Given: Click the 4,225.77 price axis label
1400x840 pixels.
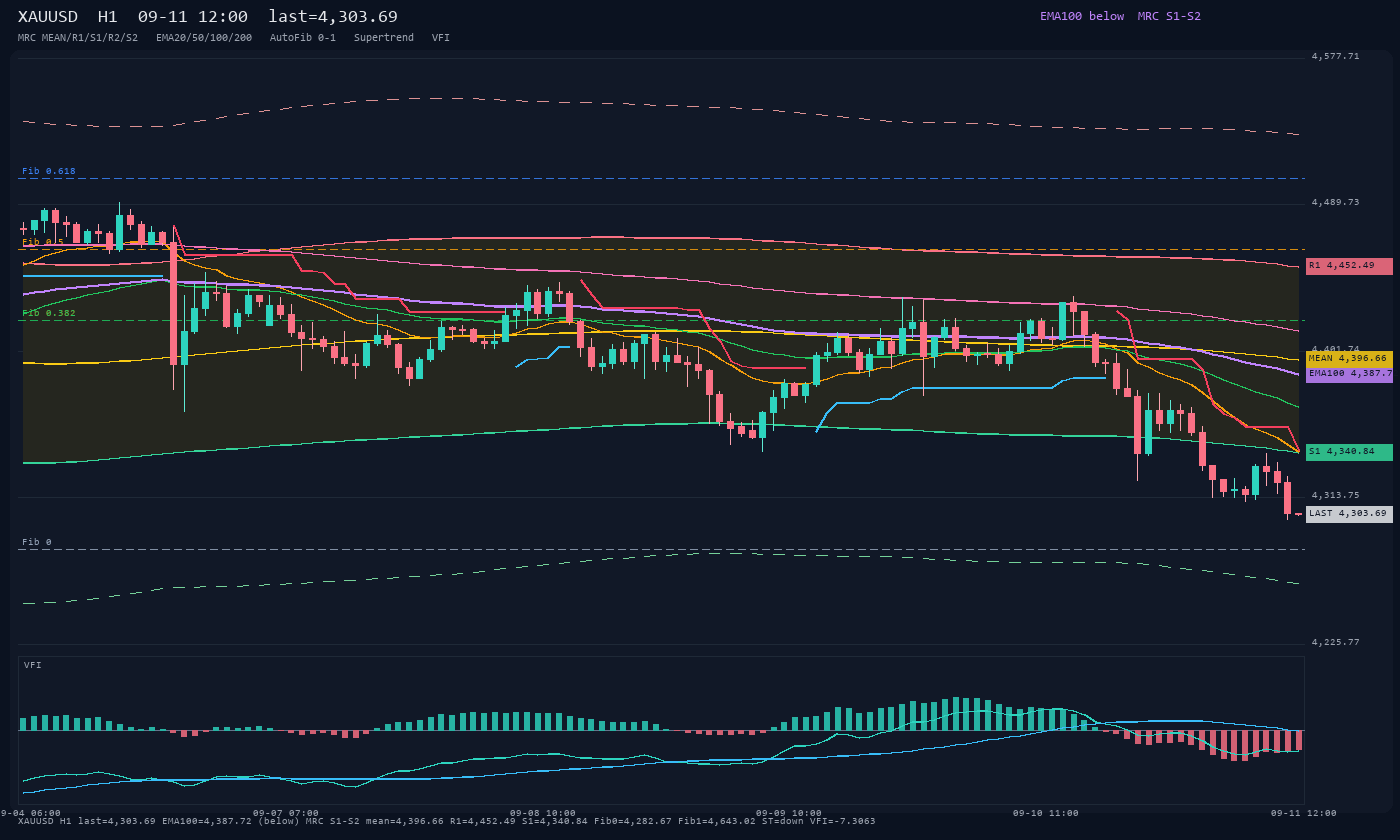Looking at the screenshot, I should click(x=1335, y=642).
